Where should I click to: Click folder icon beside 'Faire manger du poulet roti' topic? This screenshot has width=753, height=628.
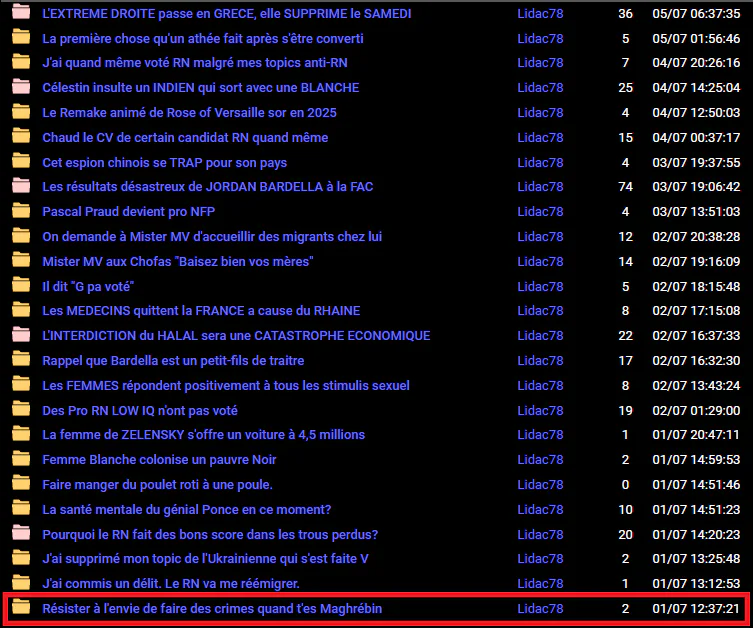(21, 483)
